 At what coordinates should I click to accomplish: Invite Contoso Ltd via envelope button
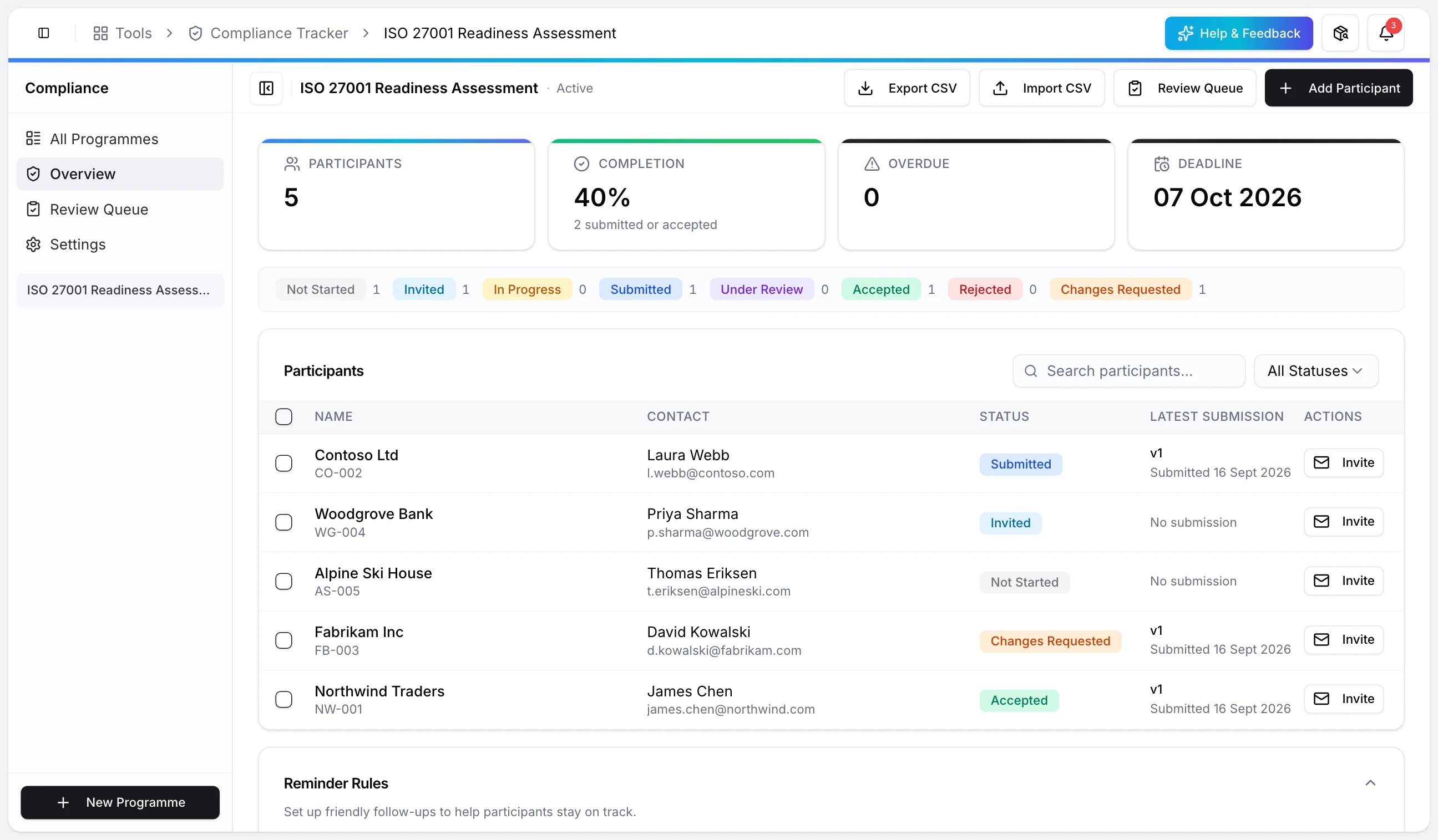1344,462
